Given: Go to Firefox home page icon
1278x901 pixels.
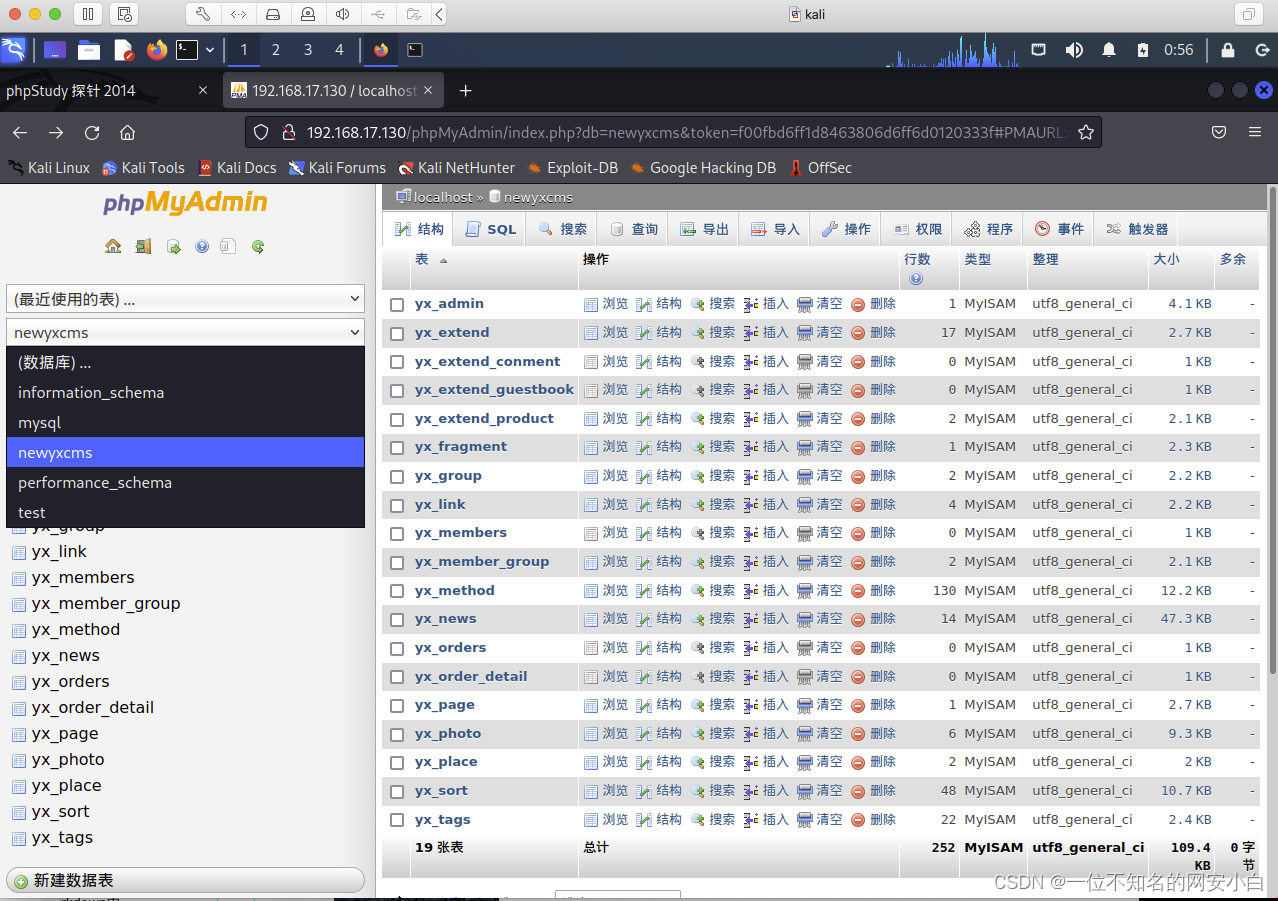Looking at the screenshot, I should coord(127,132).
